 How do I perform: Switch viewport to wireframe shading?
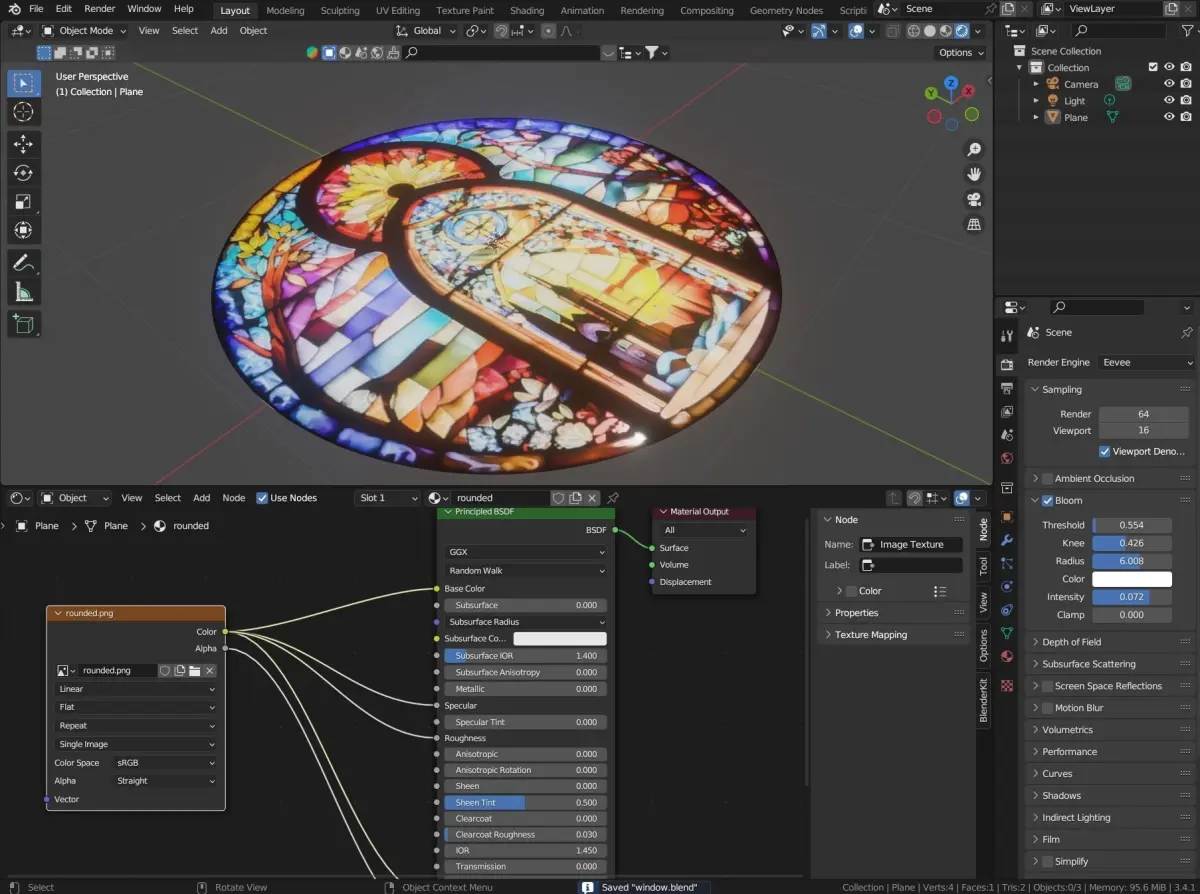[914, 31]
